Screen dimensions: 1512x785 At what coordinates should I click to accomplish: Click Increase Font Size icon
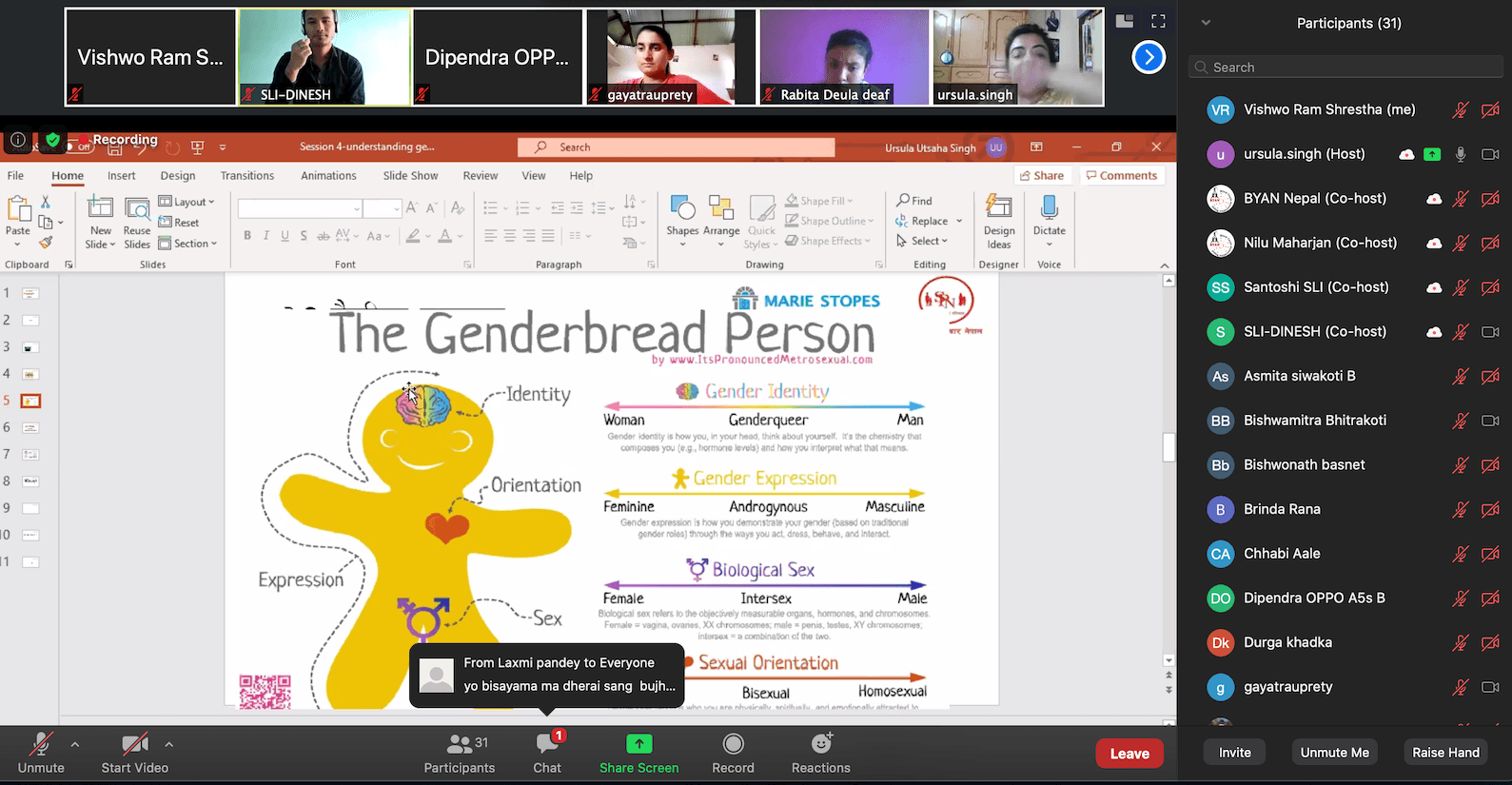pos(412,207)
